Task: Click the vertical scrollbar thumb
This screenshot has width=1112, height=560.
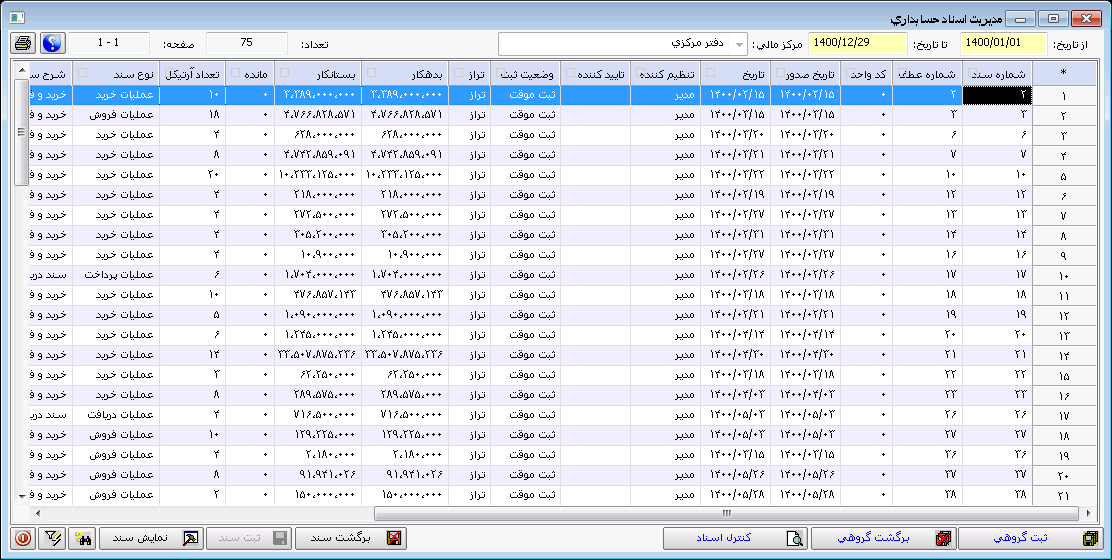Action: point(22,132)
